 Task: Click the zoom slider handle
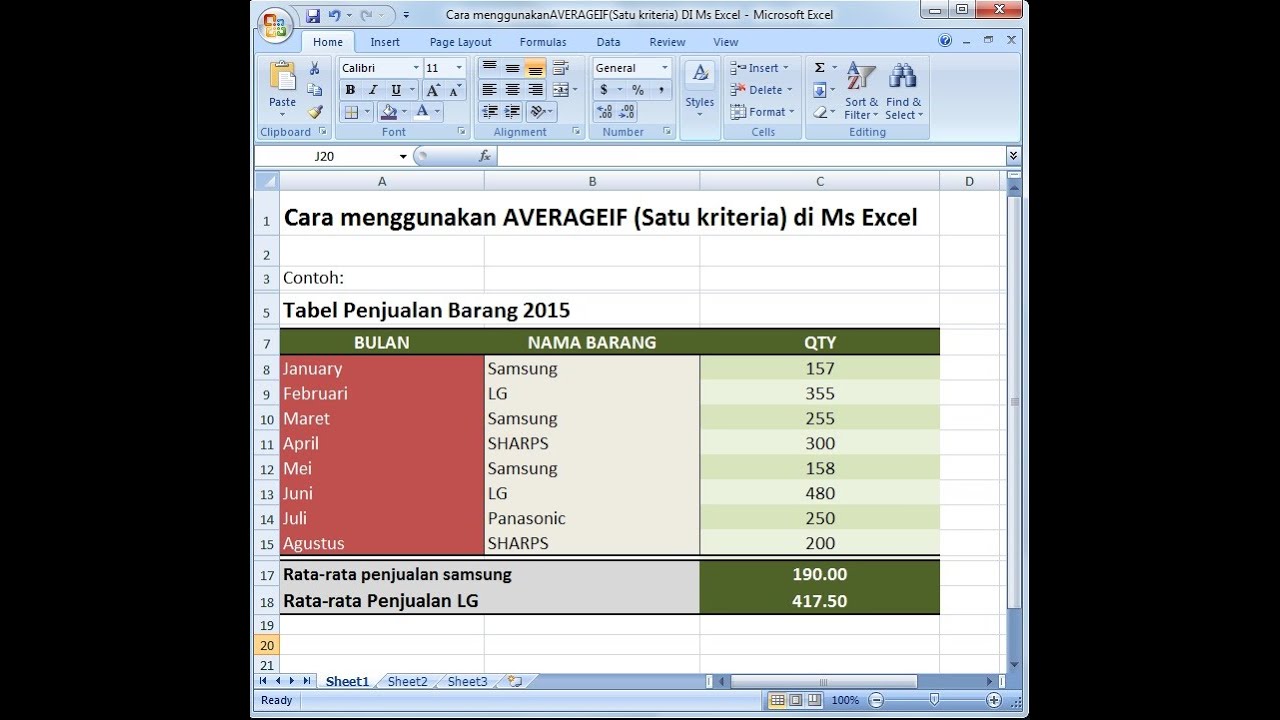pos(934,700)
